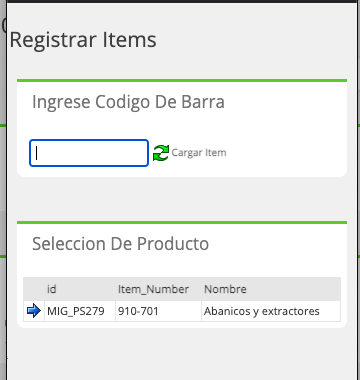360x380 pixels.
Task: Select the blue arrow beside MIG_PS279
Action: (34, 311)
